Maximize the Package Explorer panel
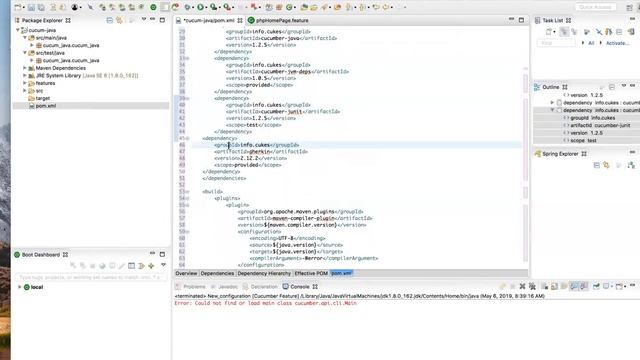 (162, 20)
